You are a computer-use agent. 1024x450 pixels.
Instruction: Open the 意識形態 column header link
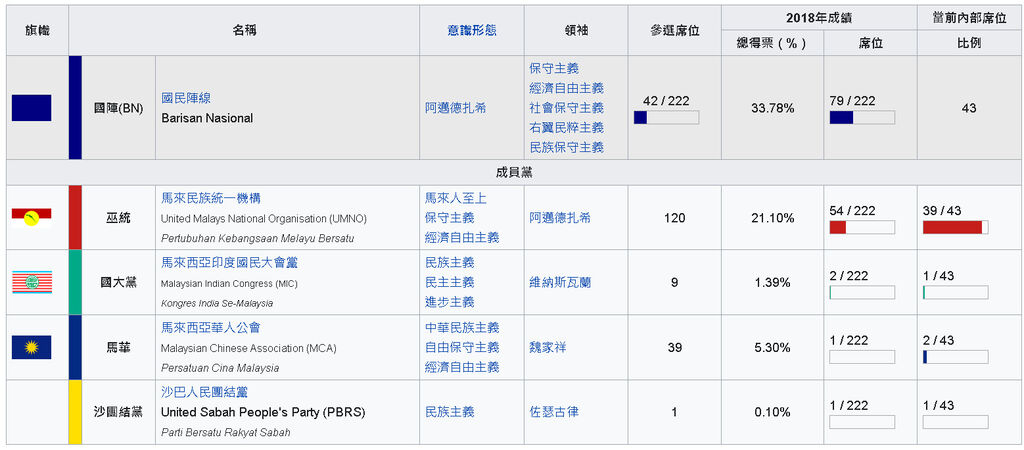472,30
